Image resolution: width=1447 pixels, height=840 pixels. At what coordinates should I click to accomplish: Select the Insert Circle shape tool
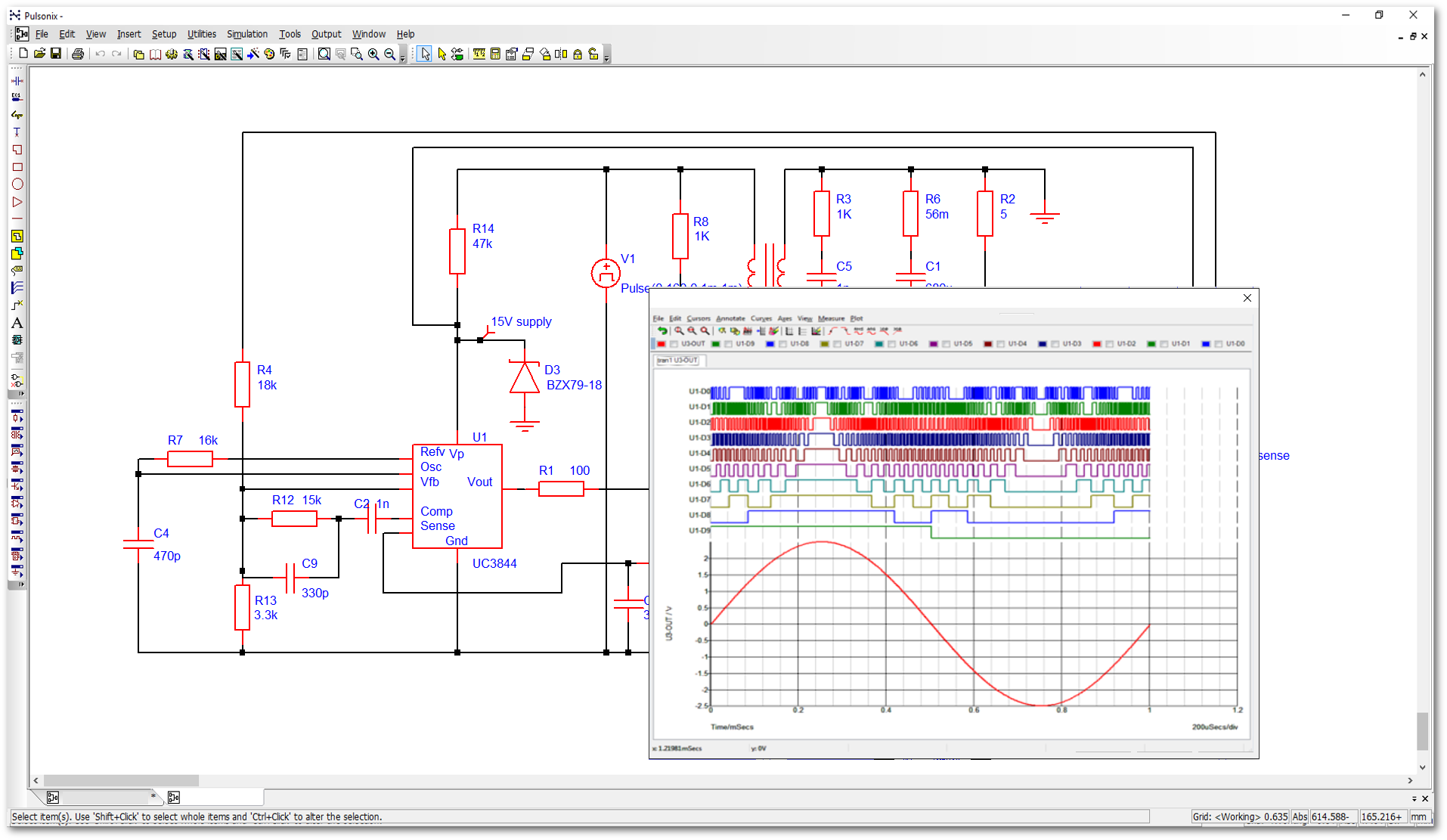[x=17, y=184]
